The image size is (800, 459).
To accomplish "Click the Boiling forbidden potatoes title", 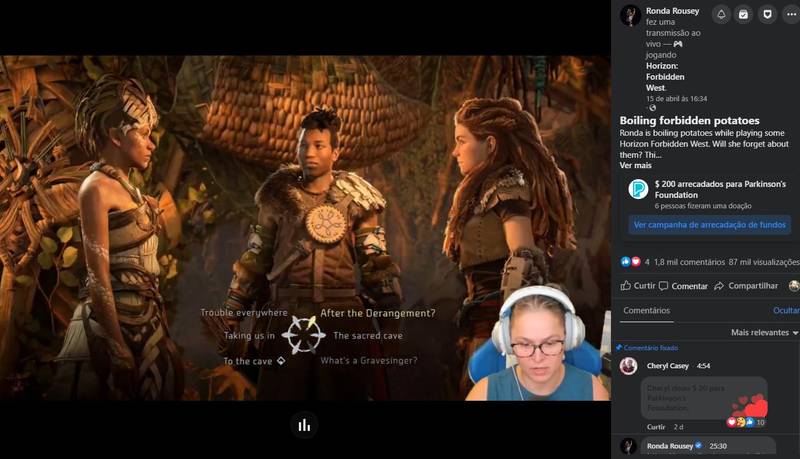I will 689,120.
